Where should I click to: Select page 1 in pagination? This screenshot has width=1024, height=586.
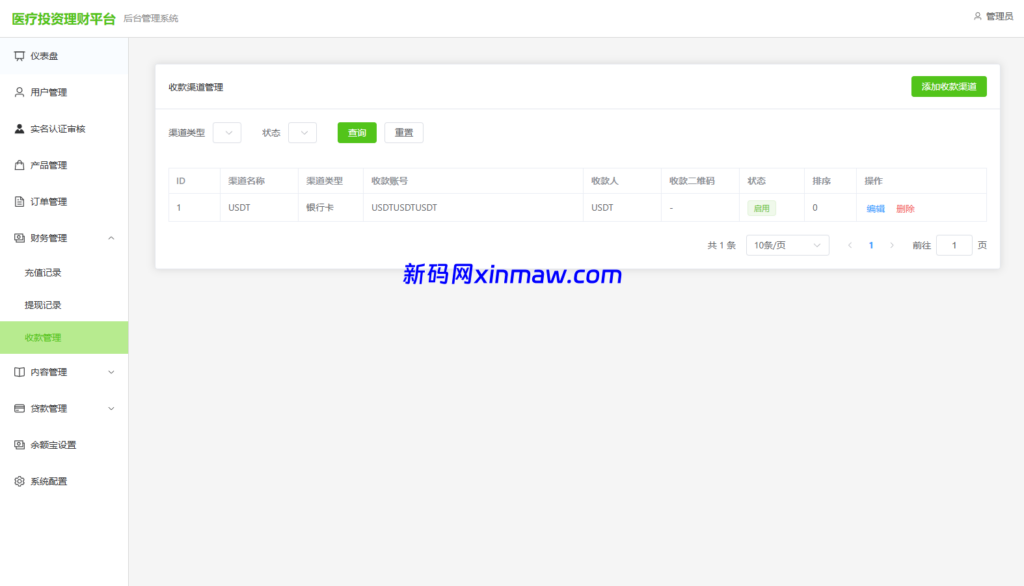coord(871,245)
